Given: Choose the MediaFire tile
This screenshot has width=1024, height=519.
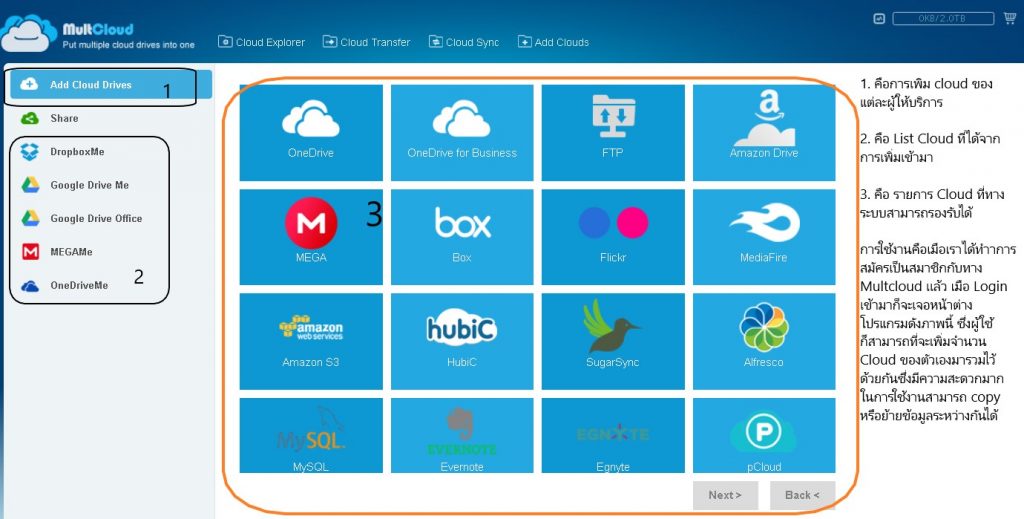Looking at the screenshot, I should [764, 237].
